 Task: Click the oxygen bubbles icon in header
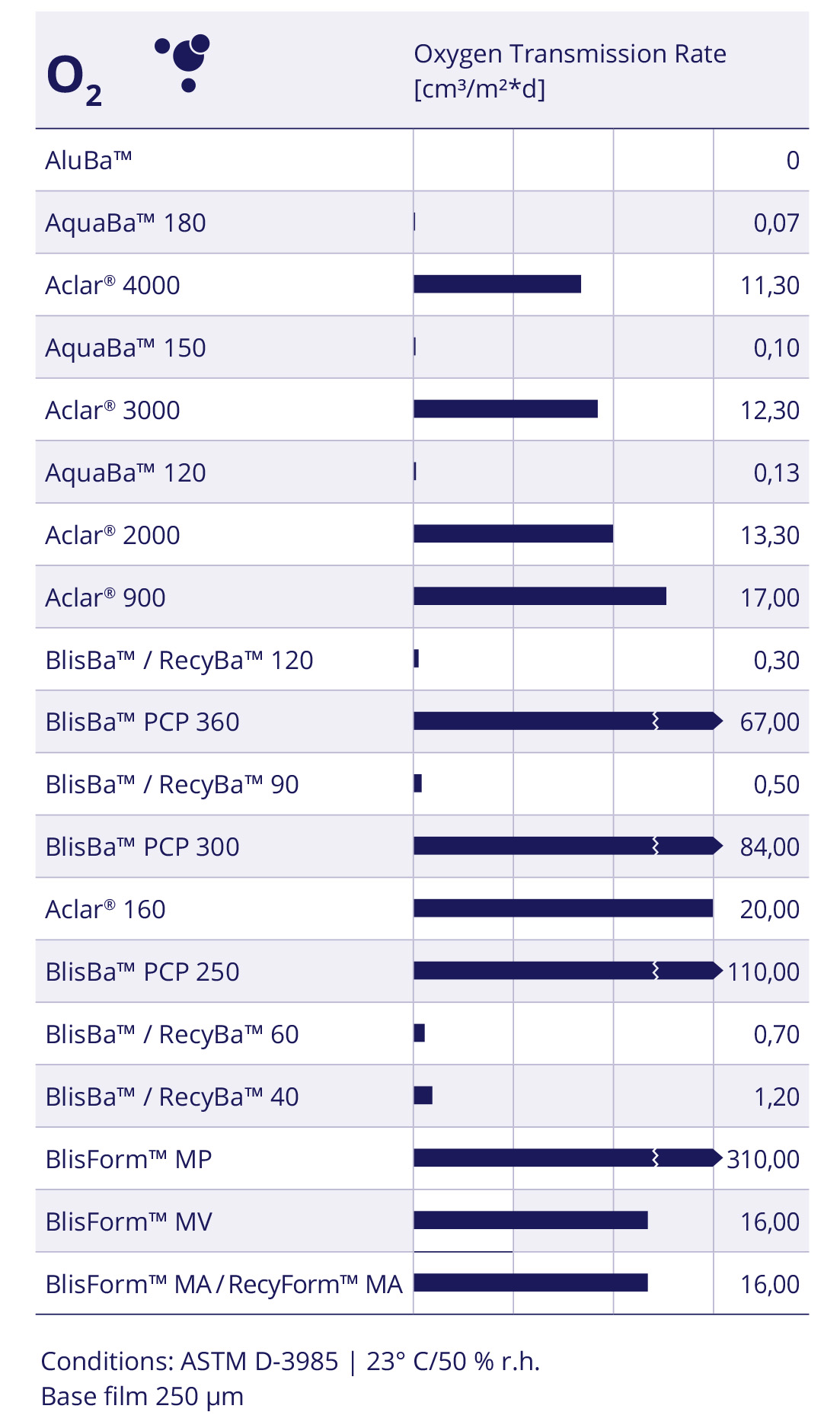coord(184,61)
